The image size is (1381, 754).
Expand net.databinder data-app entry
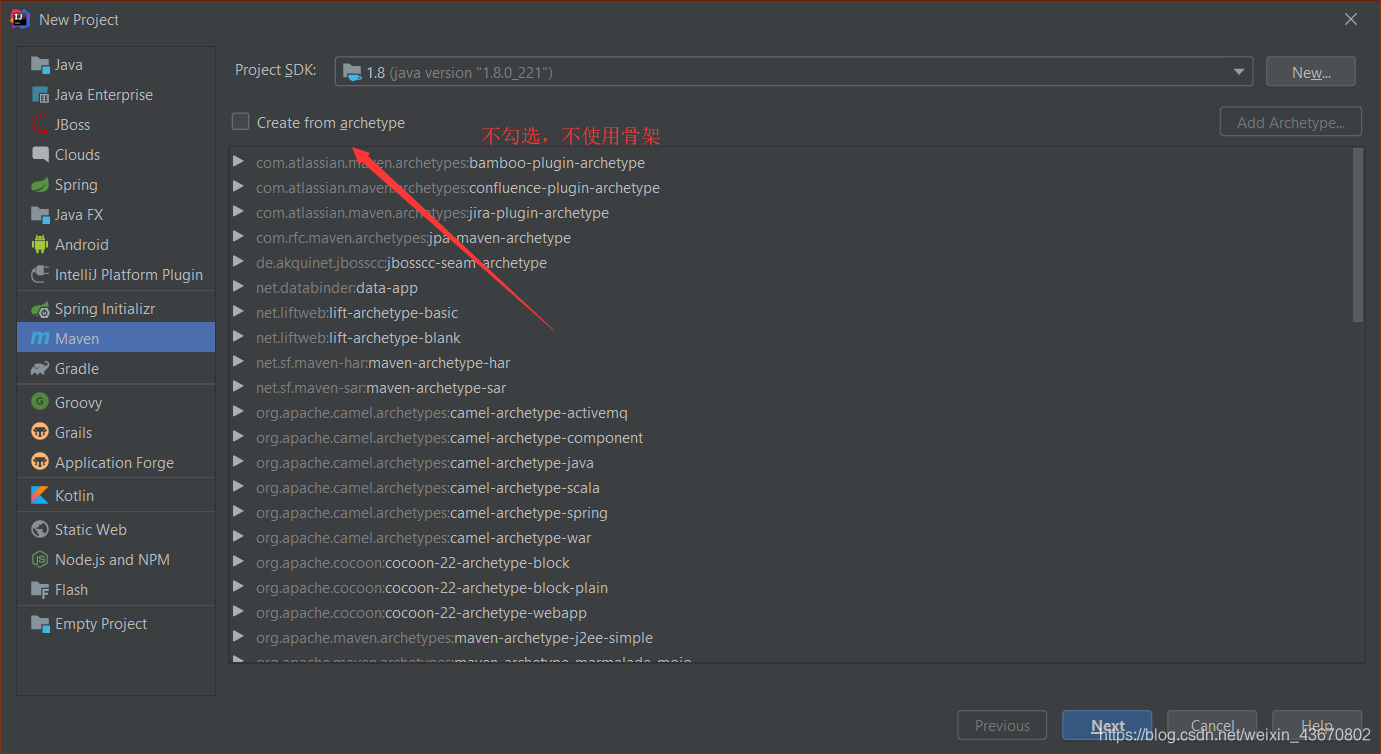tap(238, 287)
